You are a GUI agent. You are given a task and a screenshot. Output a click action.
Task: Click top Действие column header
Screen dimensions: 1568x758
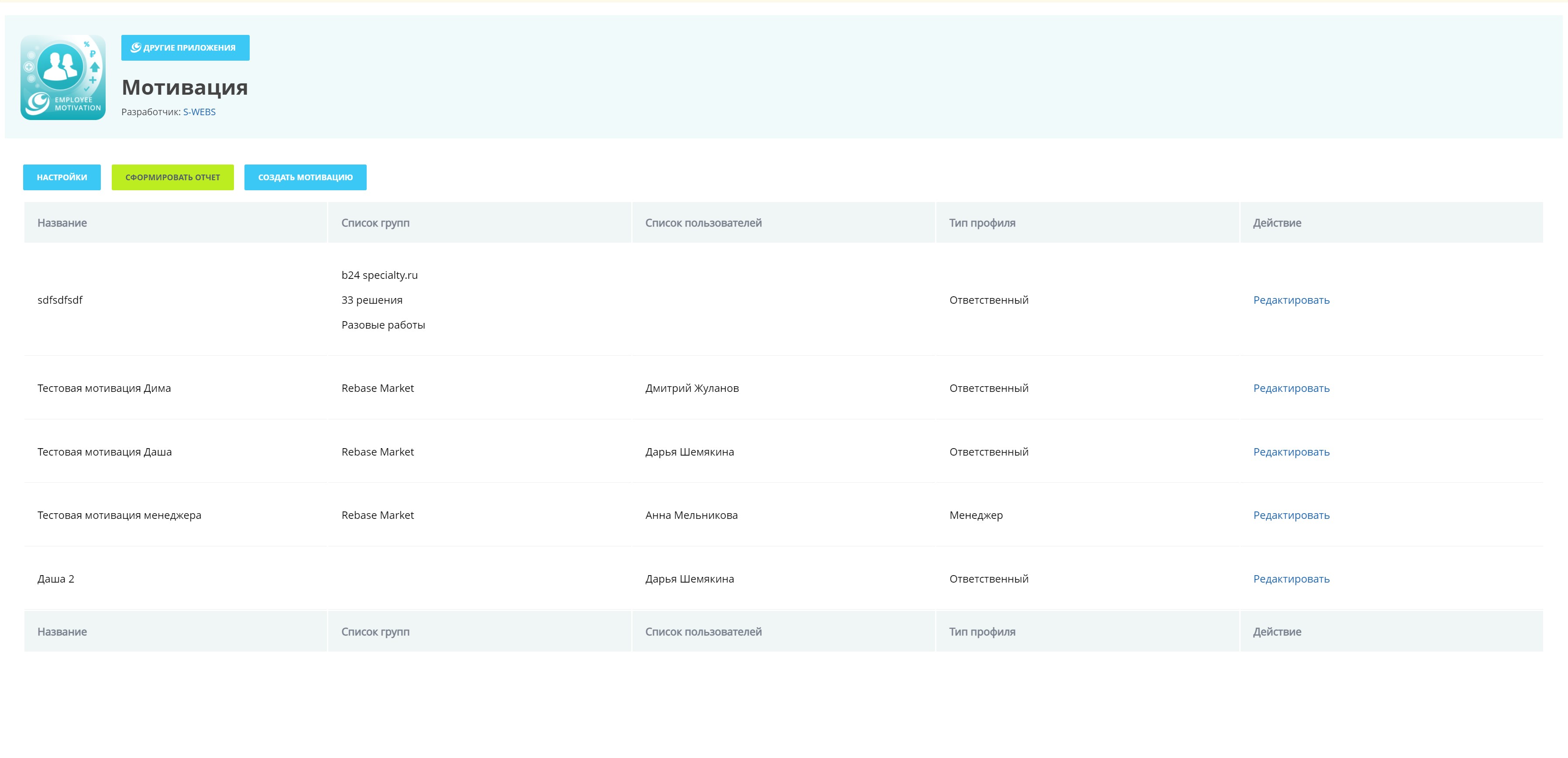tap(1276, 223)
